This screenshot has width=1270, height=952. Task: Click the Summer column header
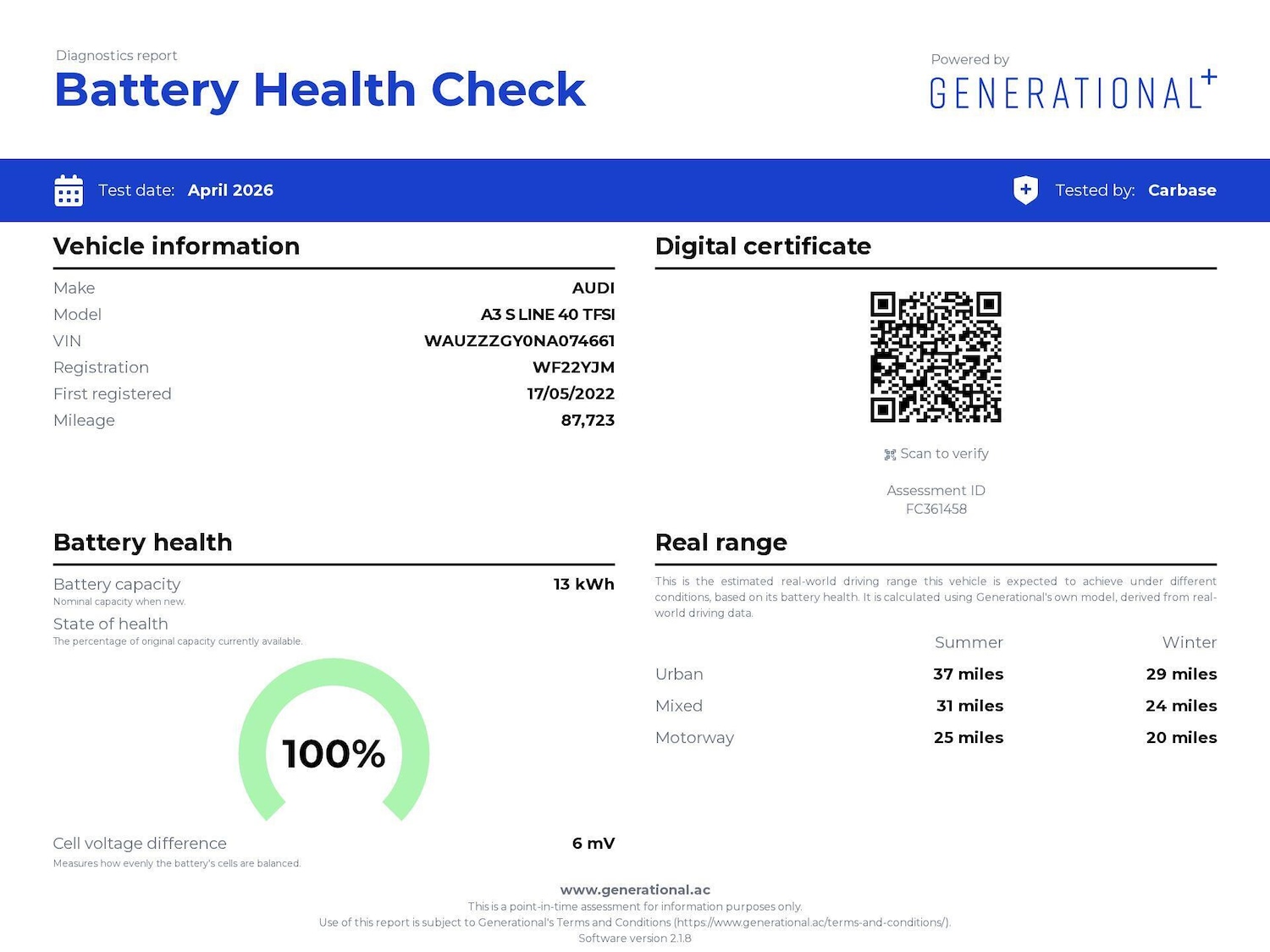[969, 642]
